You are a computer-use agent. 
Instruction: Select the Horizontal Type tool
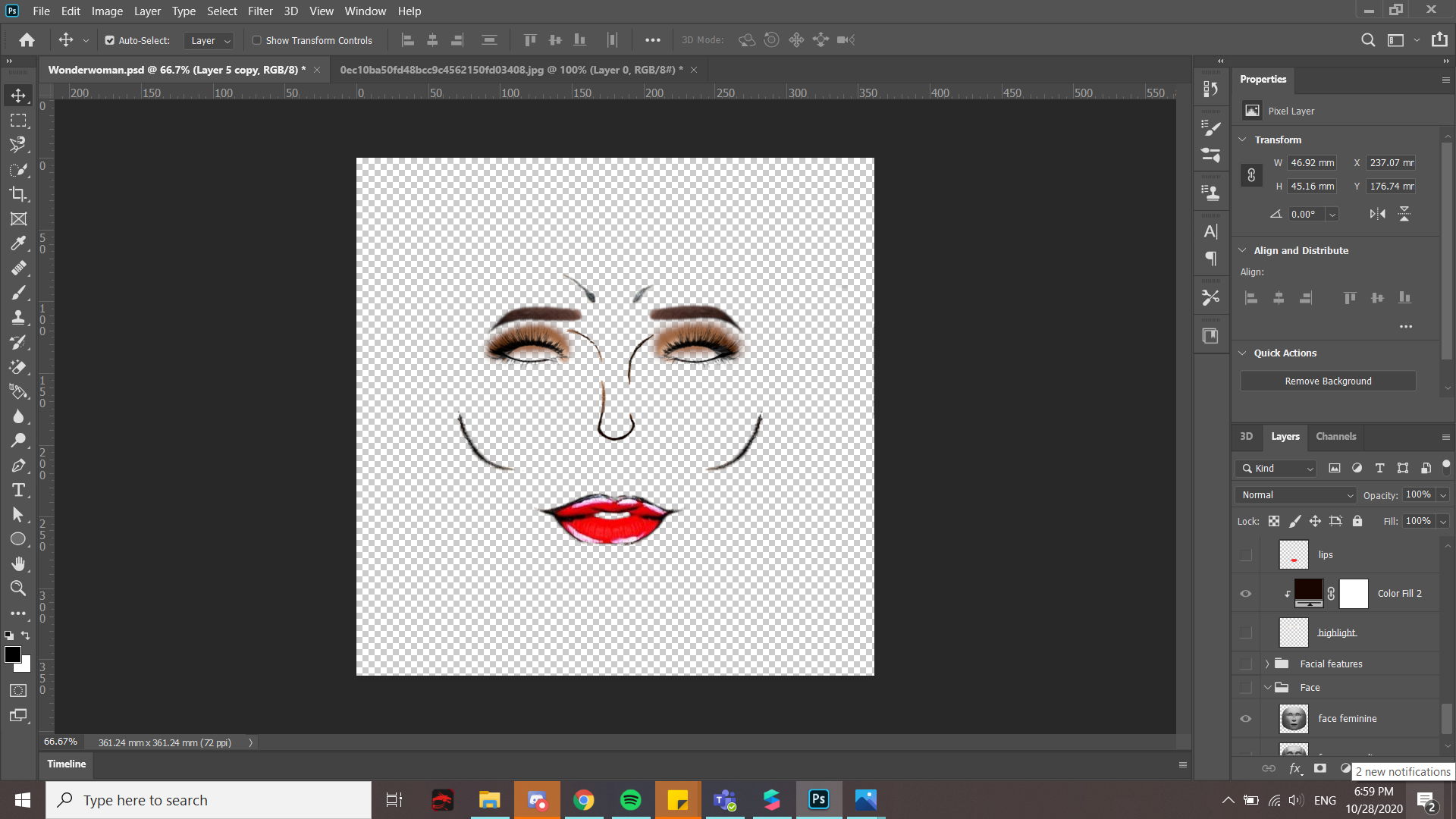click(18, 490)
